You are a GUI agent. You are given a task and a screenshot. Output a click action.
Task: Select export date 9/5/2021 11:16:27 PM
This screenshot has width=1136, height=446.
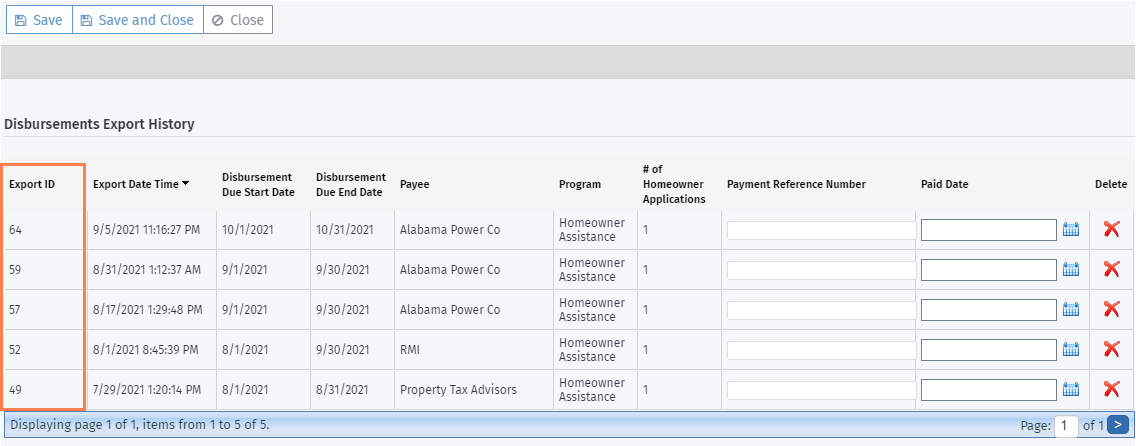coord(146,230)
